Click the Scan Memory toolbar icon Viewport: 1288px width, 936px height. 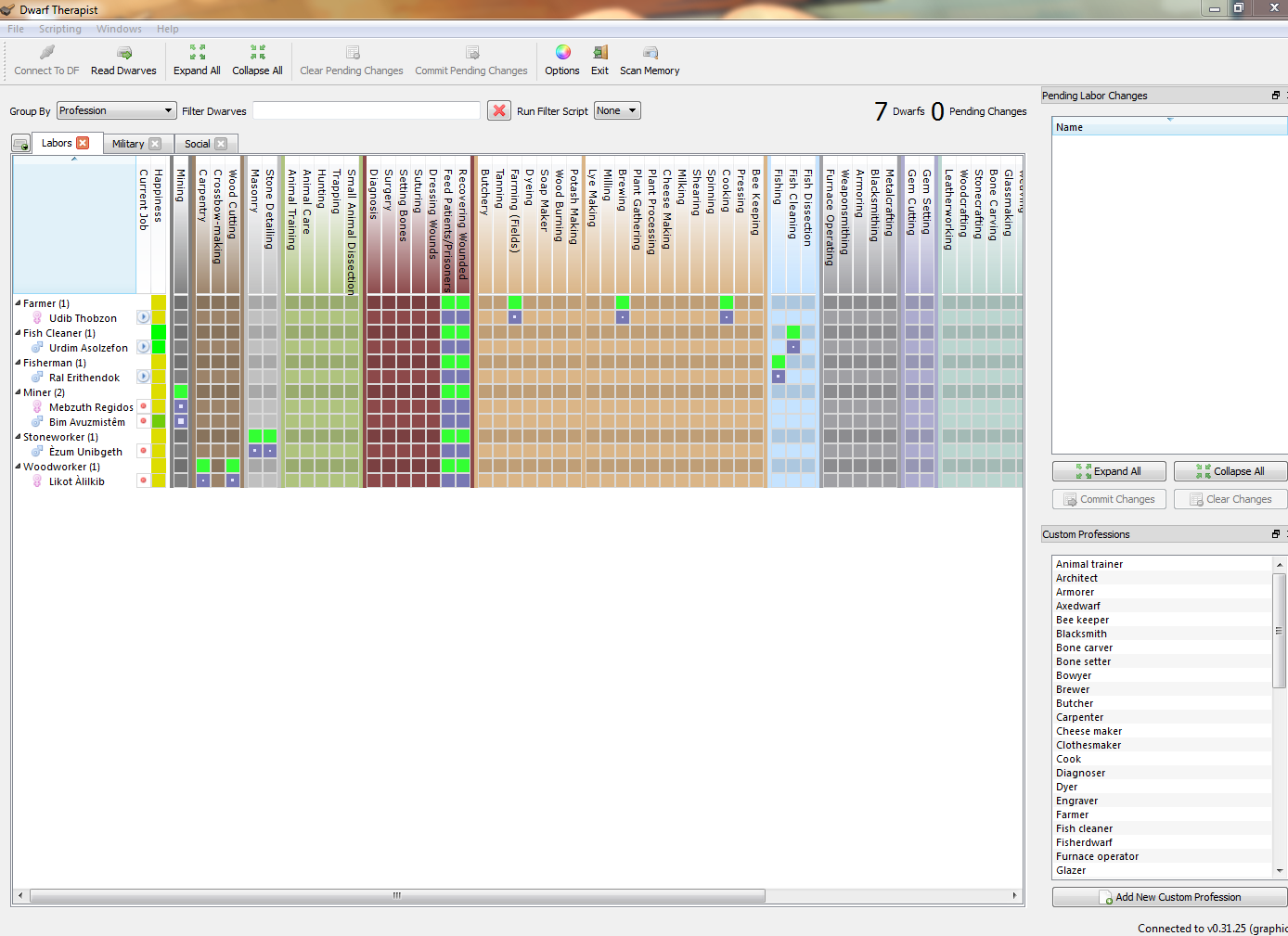pos(650,59)
